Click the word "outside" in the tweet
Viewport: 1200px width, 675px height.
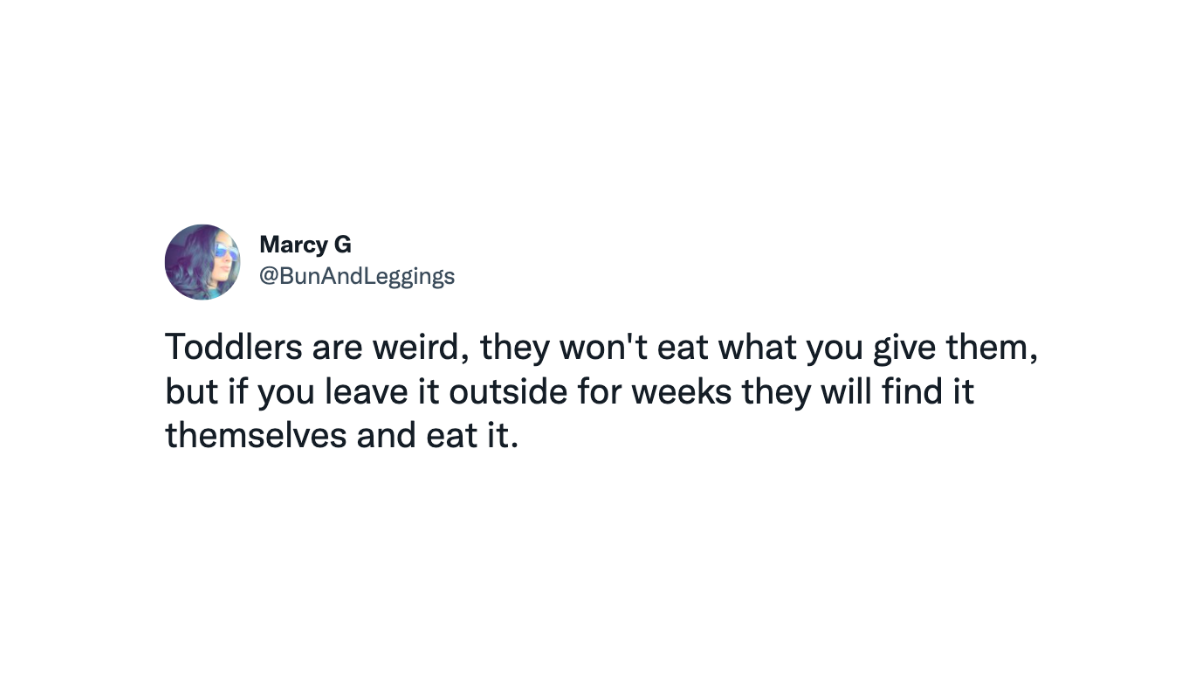coord(510,392)
